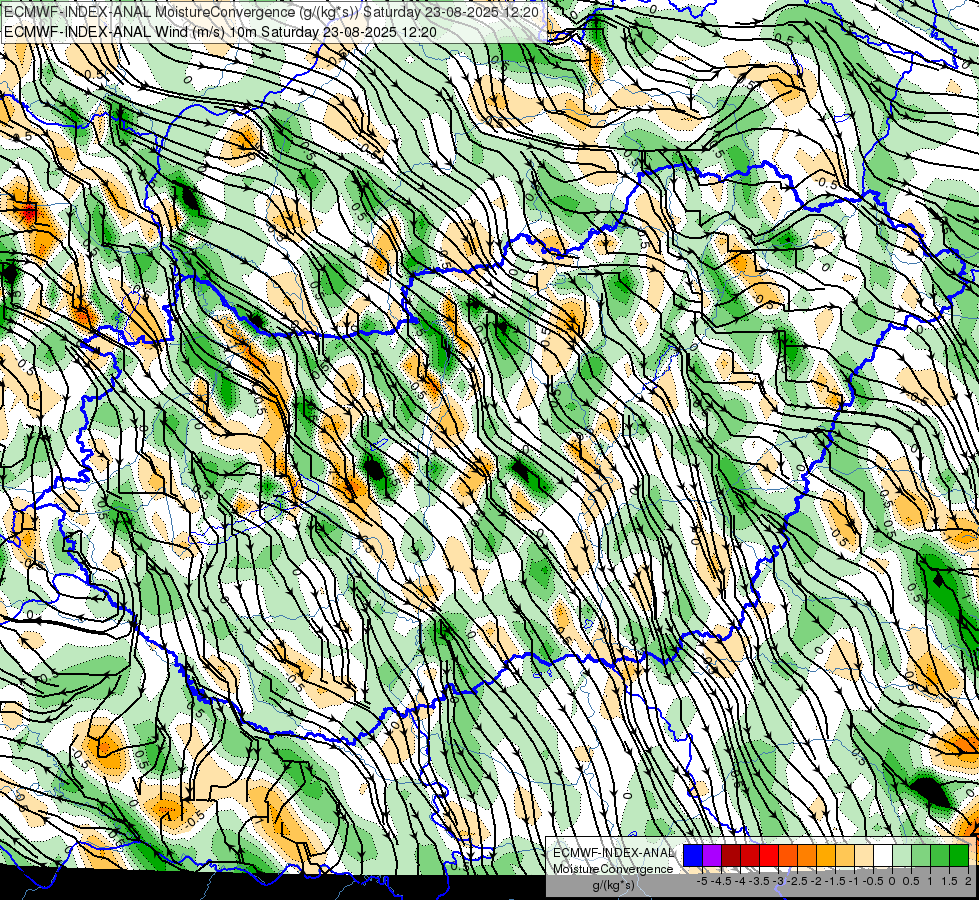Click the darkest green legend swatch
Image resolution: width=979 pixels, height=900 pixels.
(x=959, y=856)
